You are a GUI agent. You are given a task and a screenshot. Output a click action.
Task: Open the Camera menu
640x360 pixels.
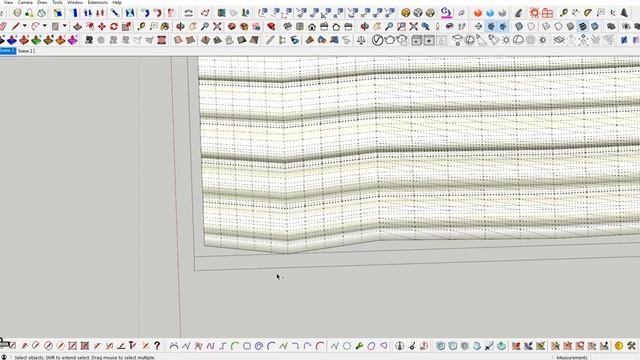pos(25,2)
